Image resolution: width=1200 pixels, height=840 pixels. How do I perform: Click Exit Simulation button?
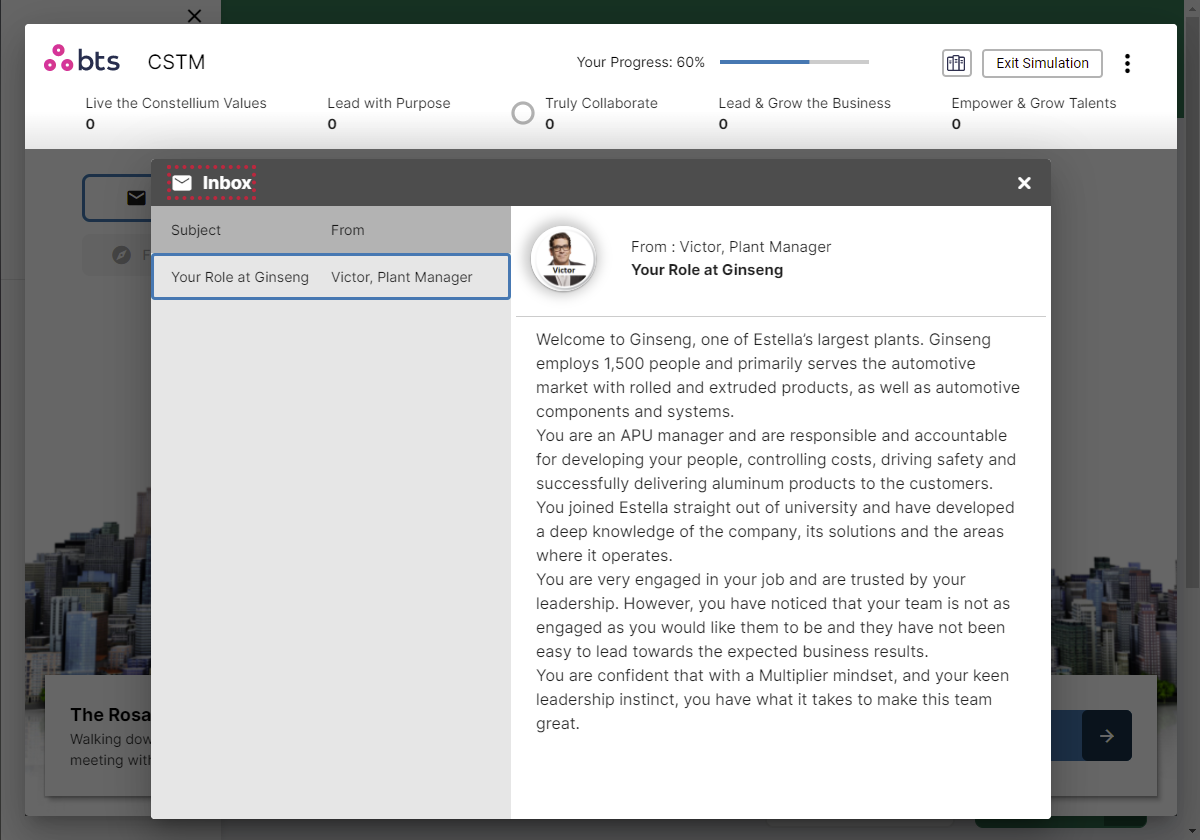click(x=1042, y=63)
